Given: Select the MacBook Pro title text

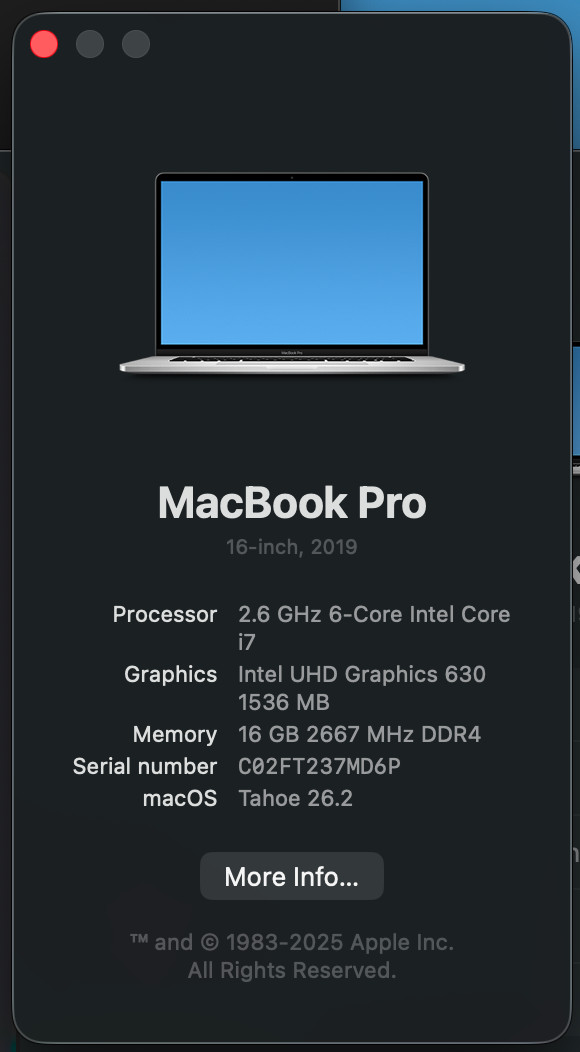Looking at the screenshot, I should point(292,503).
